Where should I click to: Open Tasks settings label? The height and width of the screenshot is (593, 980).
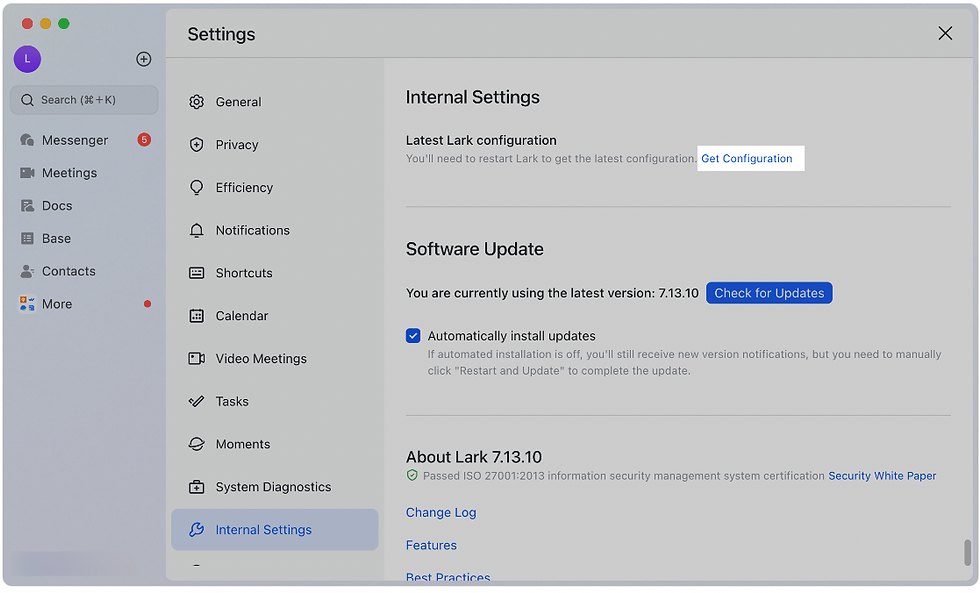coord(232,401)
